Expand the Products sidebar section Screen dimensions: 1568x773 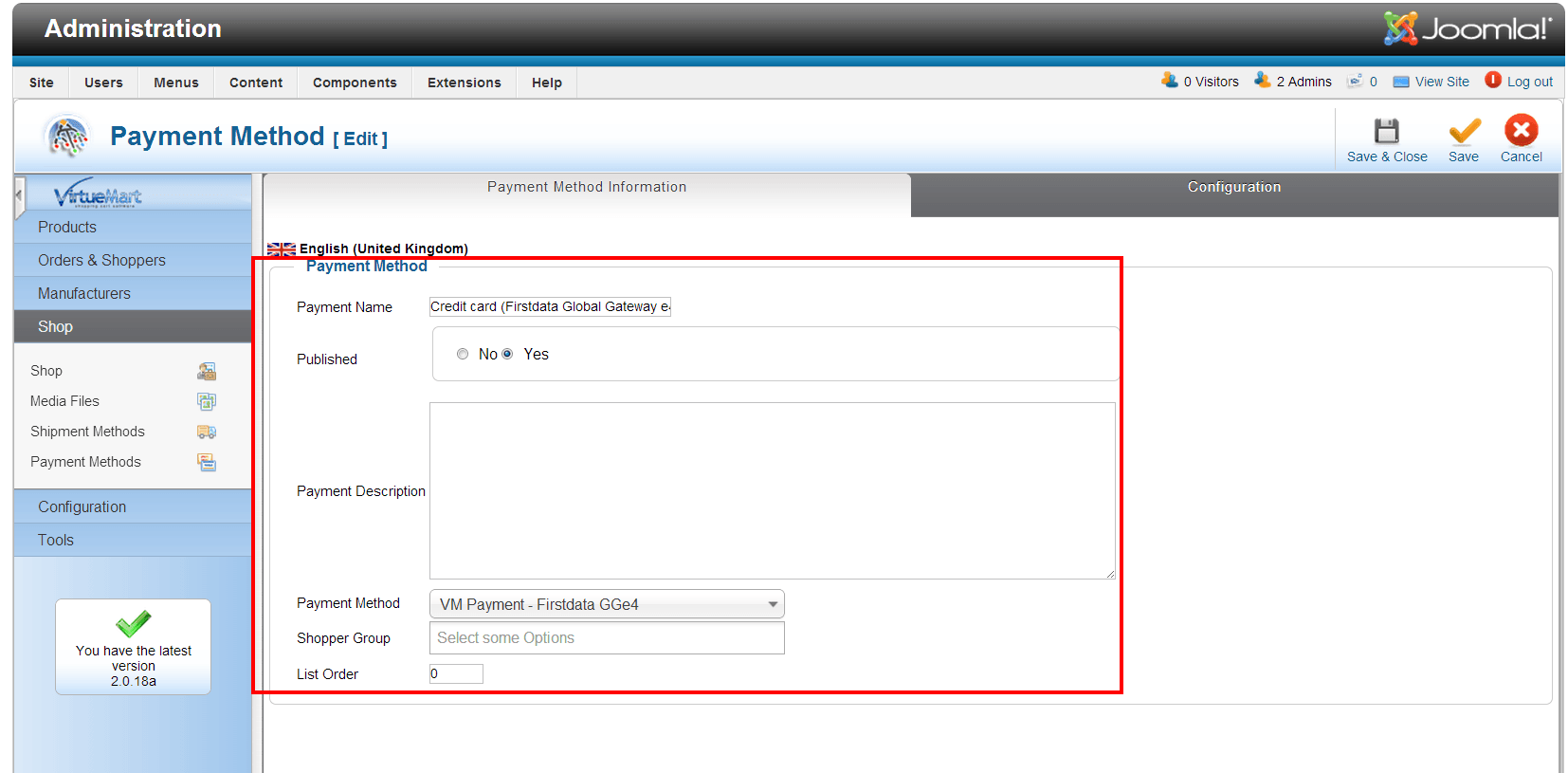click(x=133, y=227)
